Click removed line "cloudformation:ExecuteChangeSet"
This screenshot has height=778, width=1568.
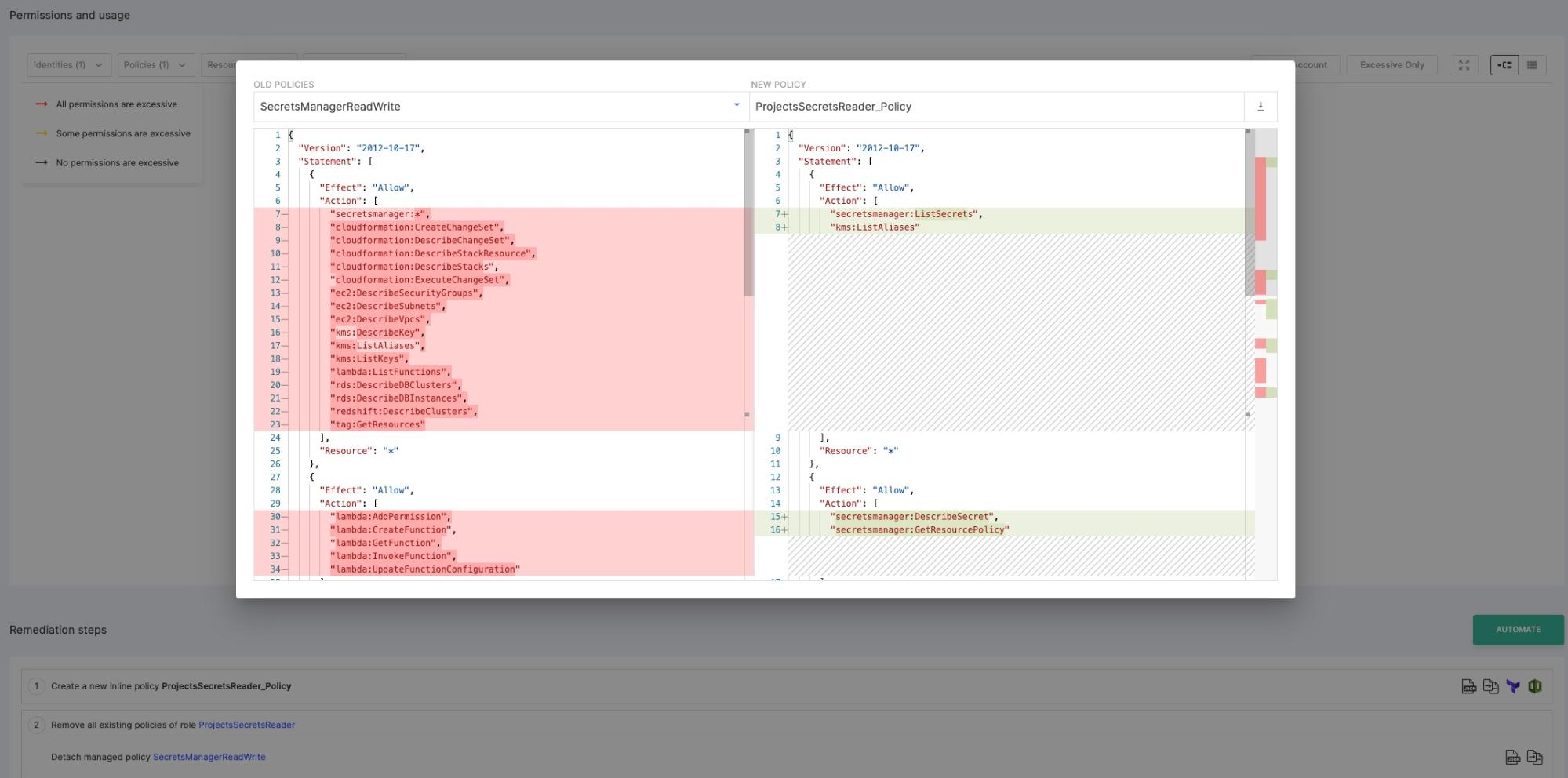click(x=420, y=280)
